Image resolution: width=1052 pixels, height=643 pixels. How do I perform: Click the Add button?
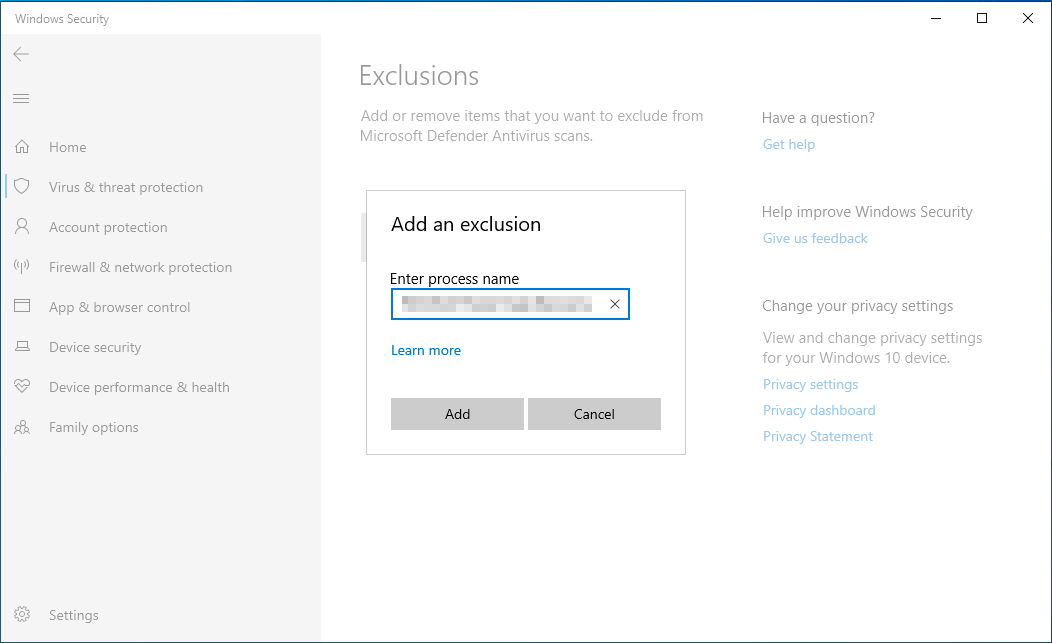click(457, 414)
